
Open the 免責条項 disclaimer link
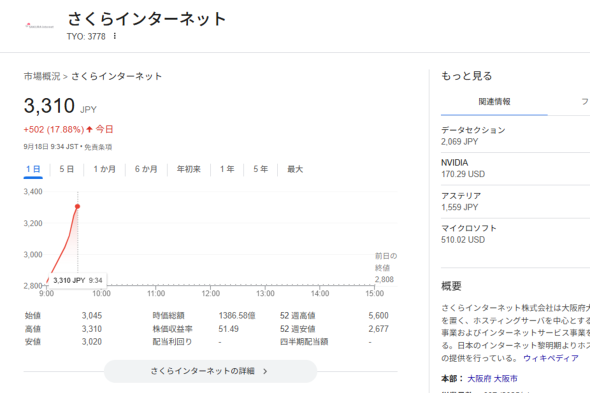[x=98, y=147]
